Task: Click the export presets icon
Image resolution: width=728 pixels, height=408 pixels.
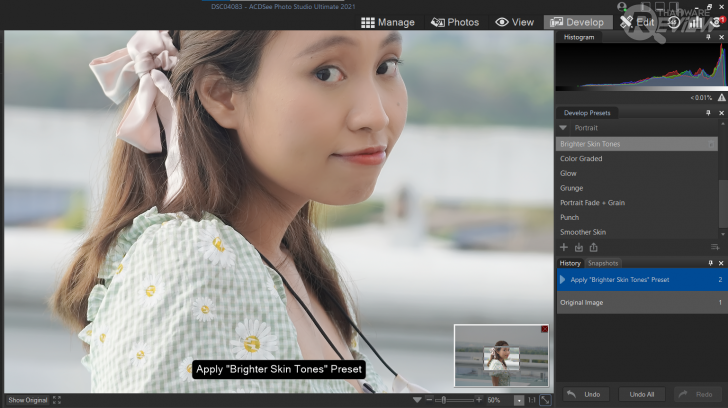Action: (593, 247)
